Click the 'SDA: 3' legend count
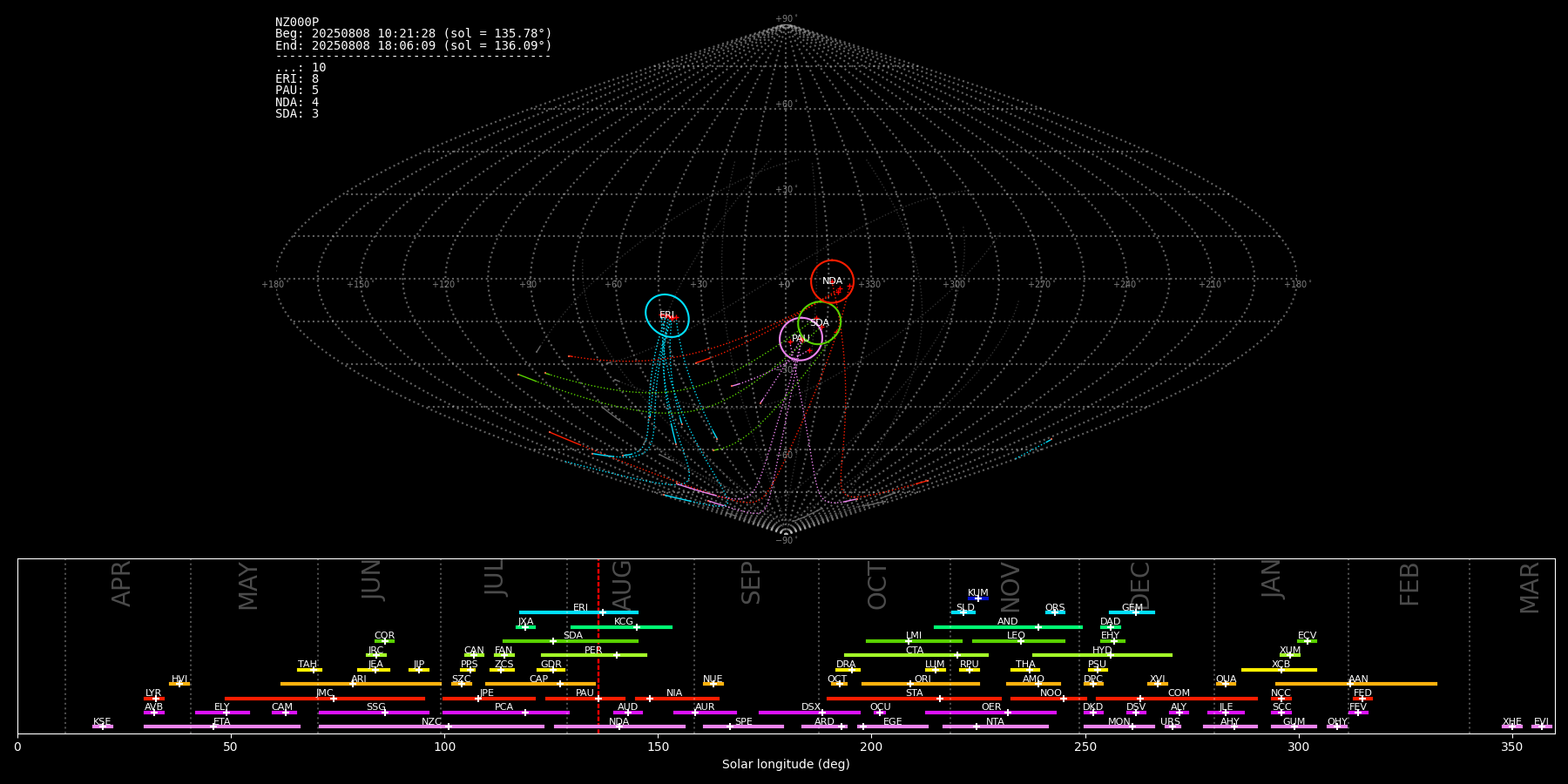 tap(297, 114)
